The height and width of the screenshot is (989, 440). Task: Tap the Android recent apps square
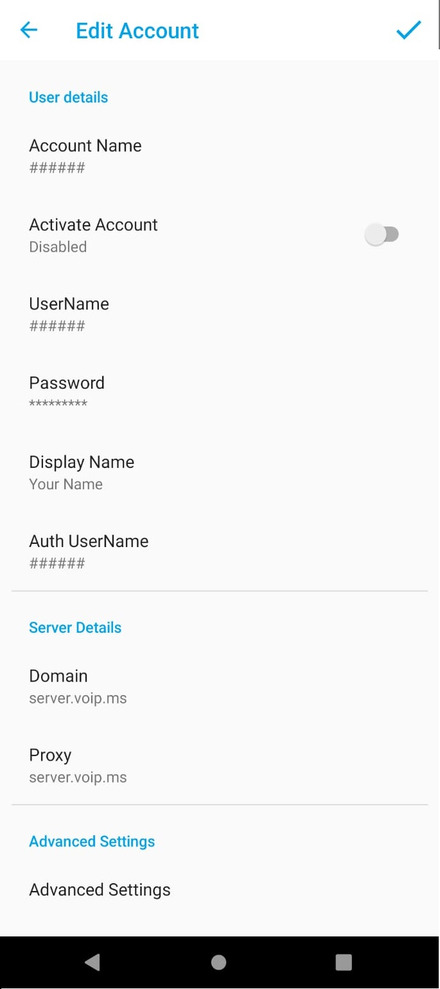(x=344, y=962)
